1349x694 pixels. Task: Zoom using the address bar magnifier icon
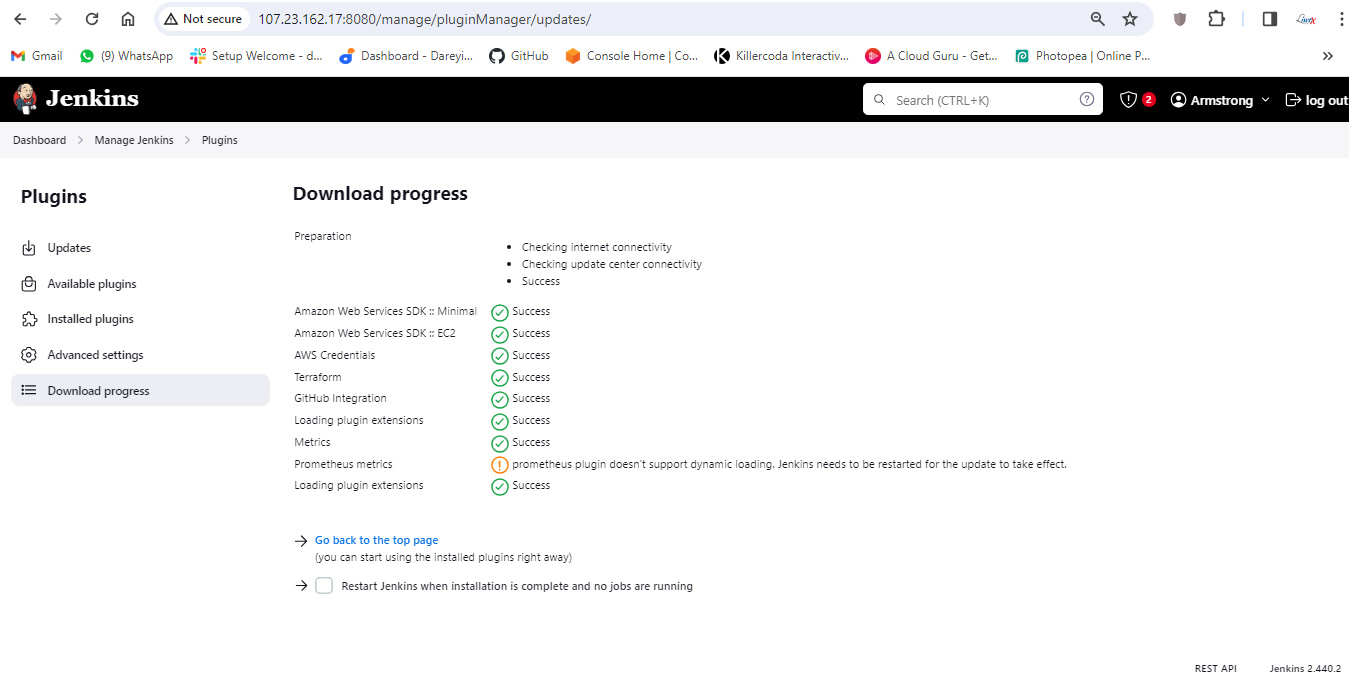[x=1097, y=19]
